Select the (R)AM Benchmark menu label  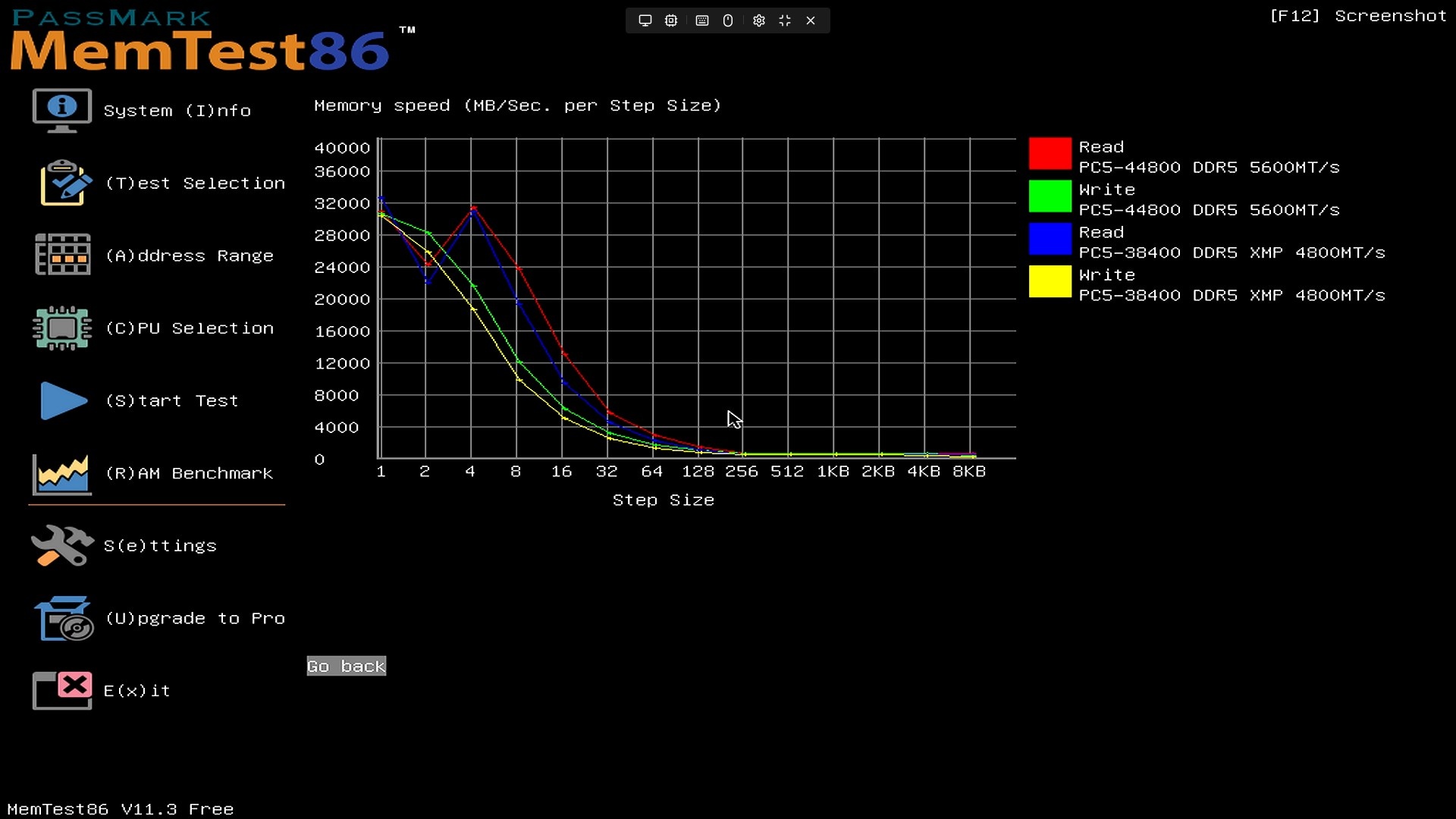189,473
